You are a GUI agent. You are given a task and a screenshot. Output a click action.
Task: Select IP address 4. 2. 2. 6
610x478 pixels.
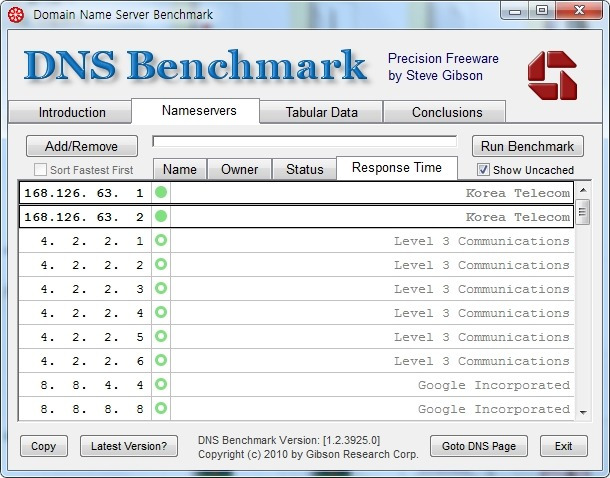pyautogui.click(x=92, y=361)
